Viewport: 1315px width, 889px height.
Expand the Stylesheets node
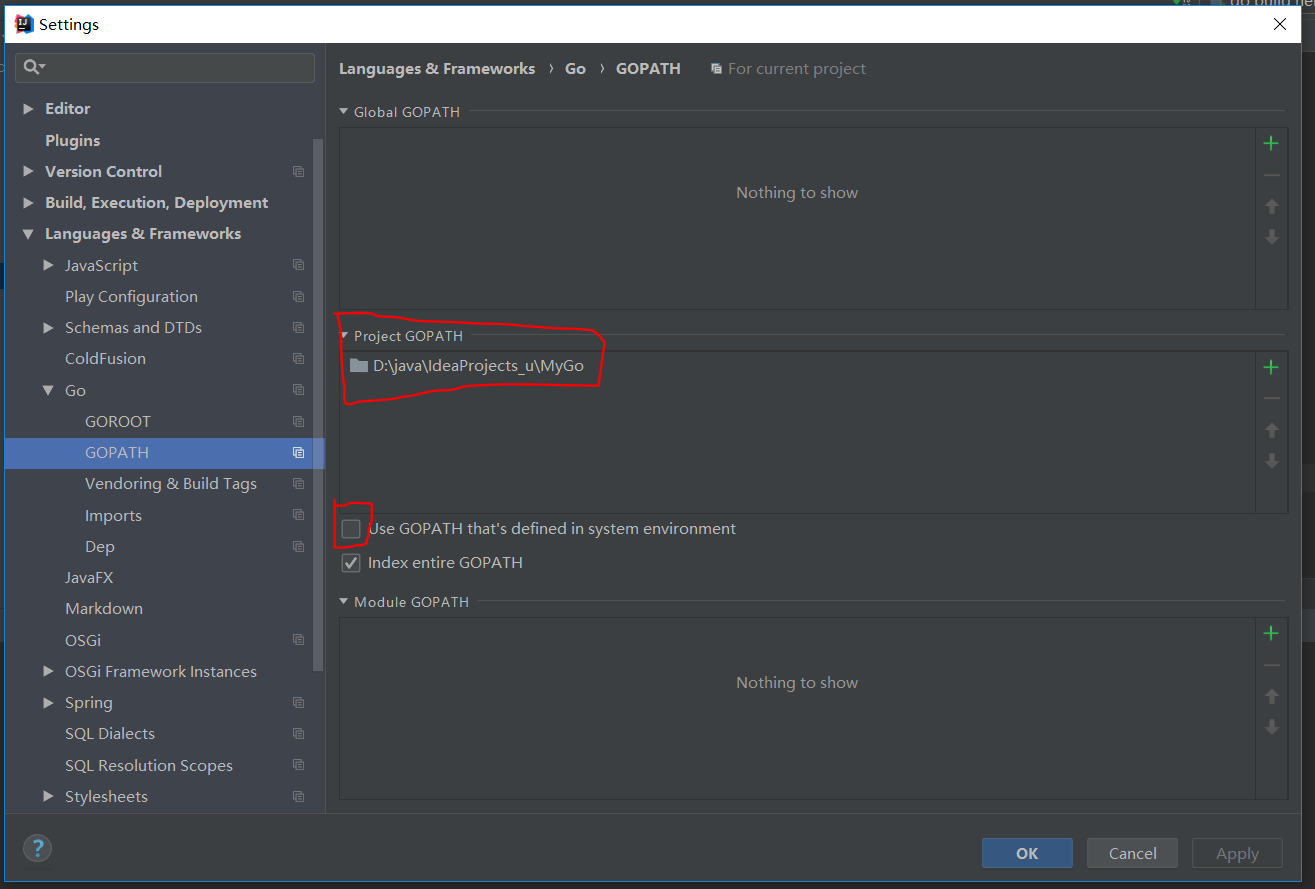coord(48,796)
